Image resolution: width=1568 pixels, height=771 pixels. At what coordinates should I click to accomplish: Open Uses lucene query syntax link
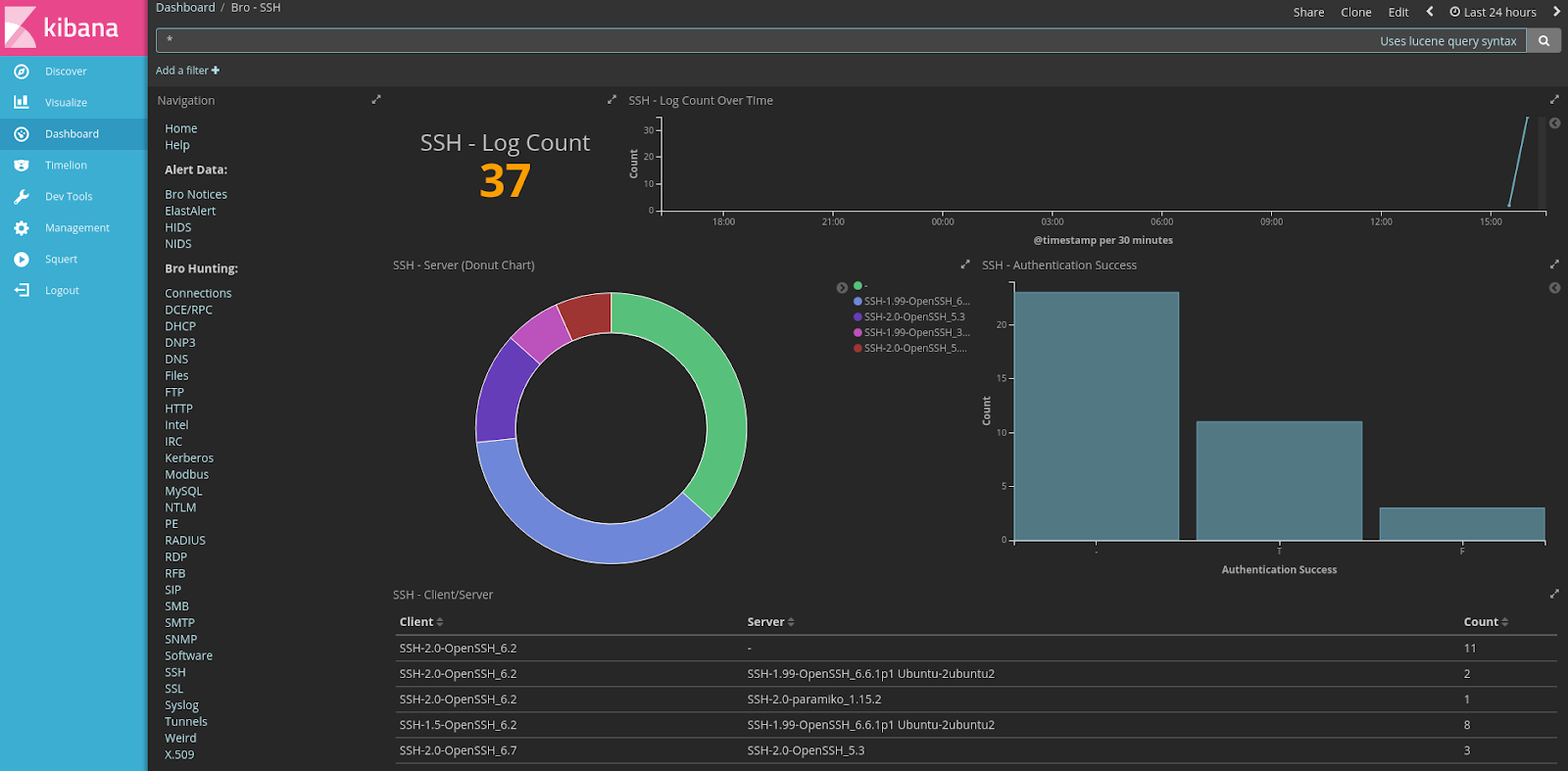[1447, 41]
